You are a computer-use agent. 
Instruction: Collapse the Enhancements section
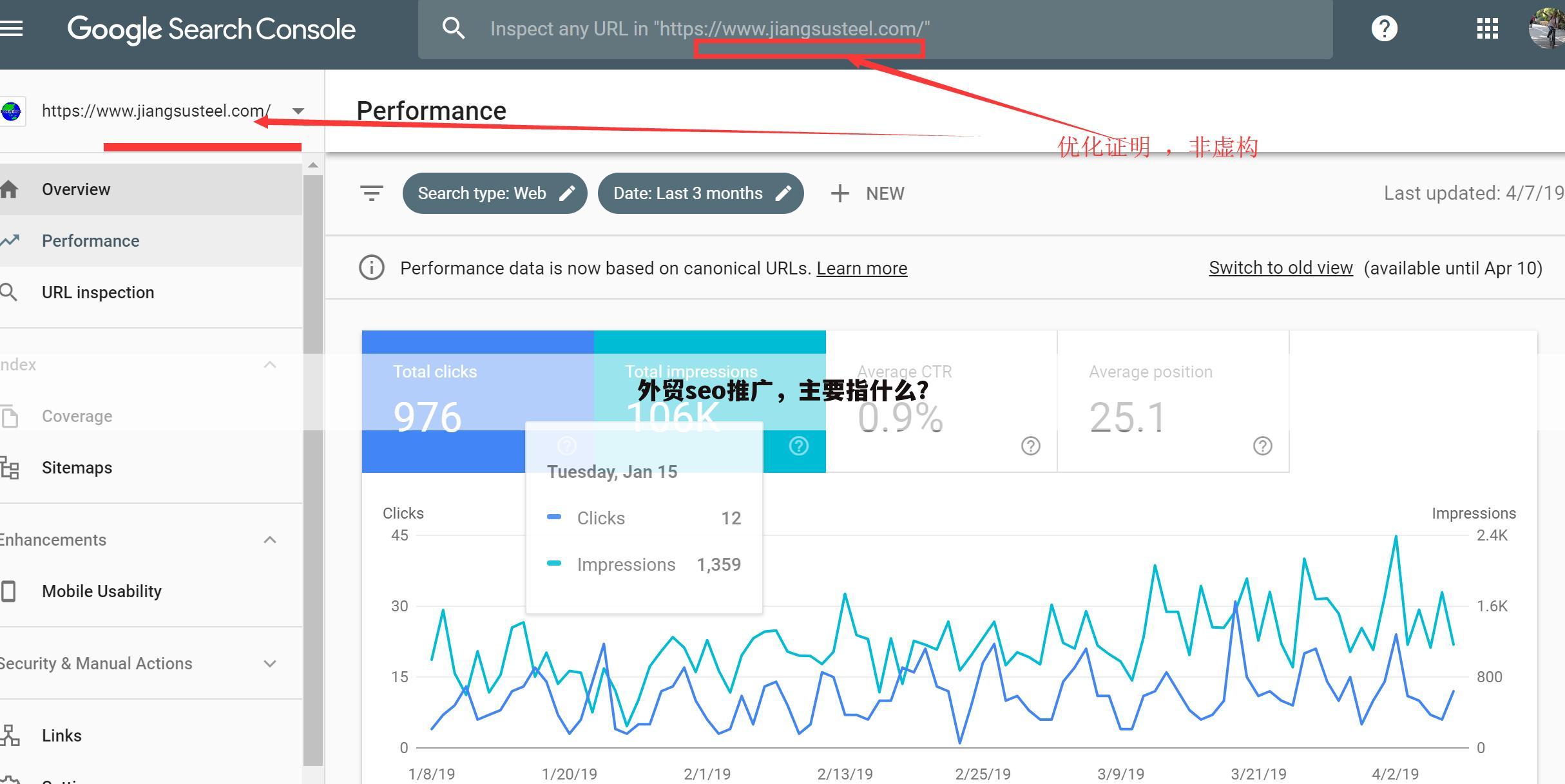[269, 540]
